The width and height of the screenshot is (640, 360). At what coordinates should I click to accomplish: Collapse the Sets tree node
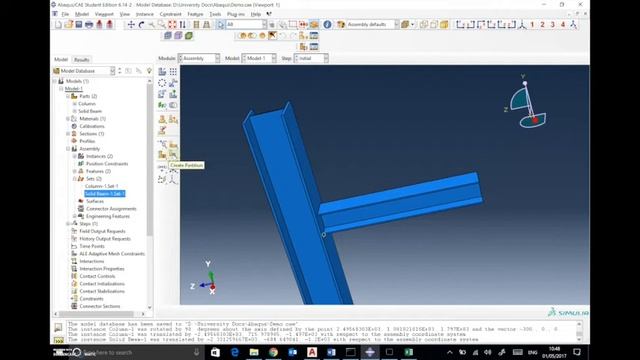(74, 179)
